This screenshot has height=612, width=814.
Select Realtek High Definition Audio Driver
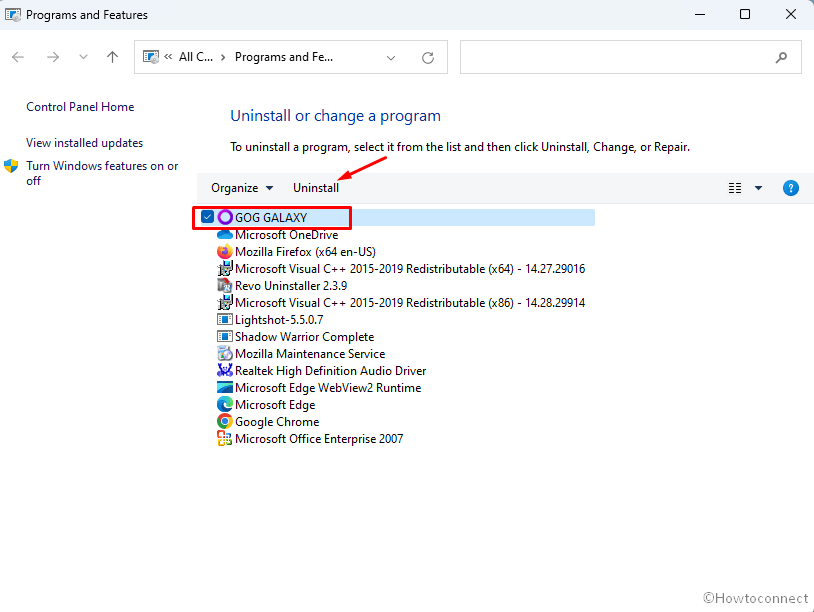(x=330, y=371)
